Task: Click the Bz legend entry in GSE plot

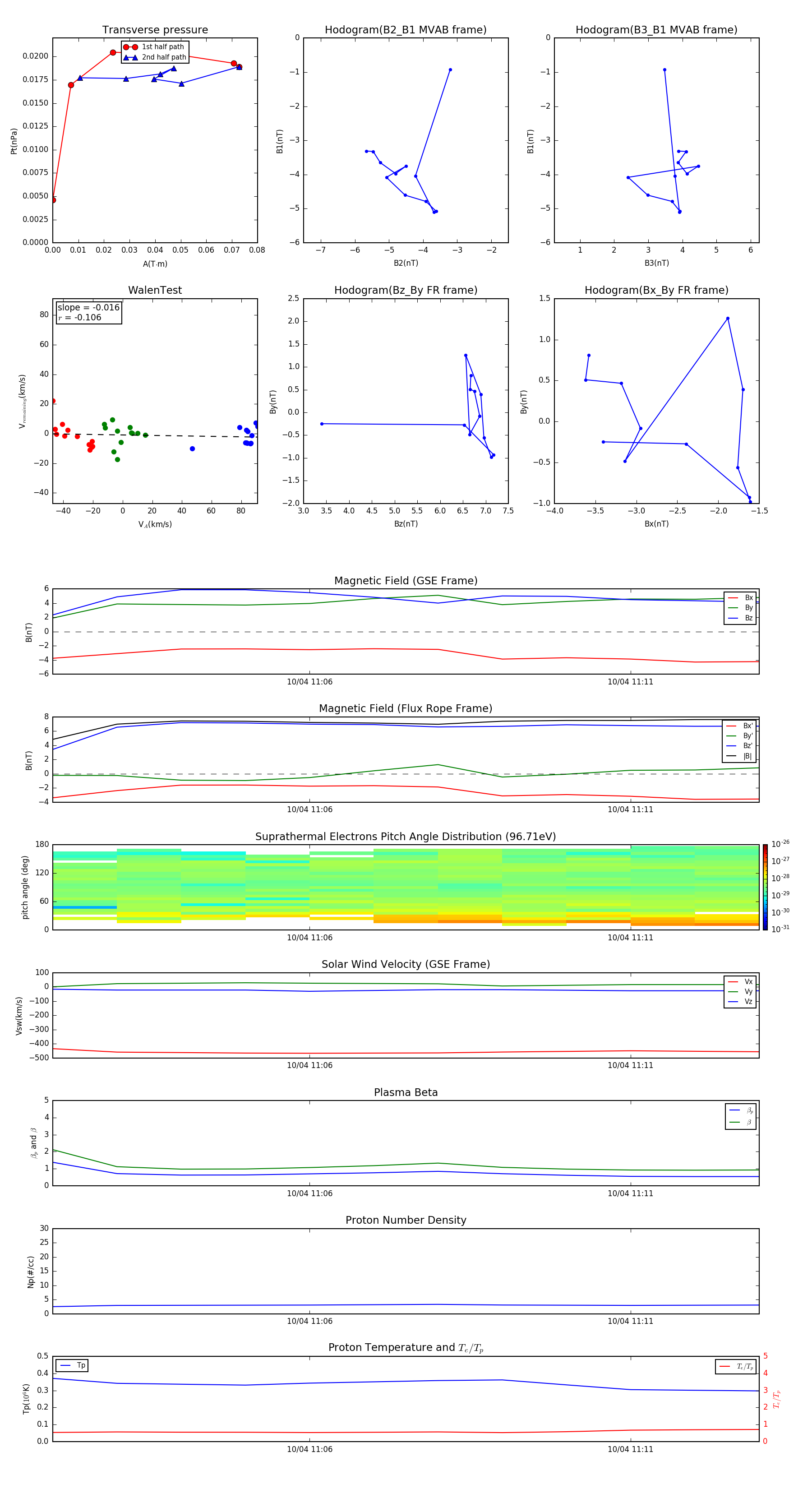Action: (740, 618)
